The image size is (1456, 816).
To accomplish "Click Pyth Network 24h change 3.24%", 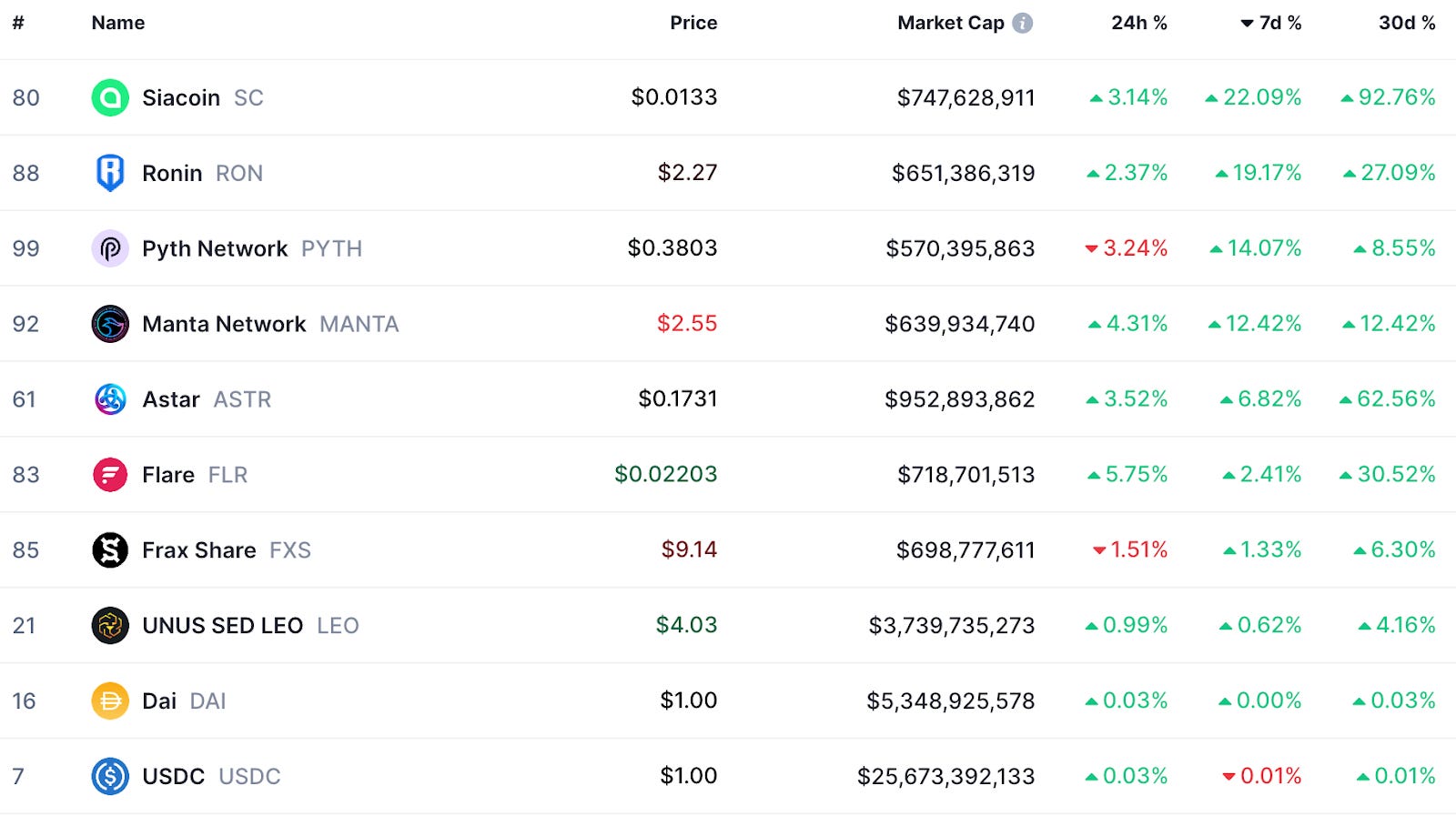I will [x=1127, y=248].
